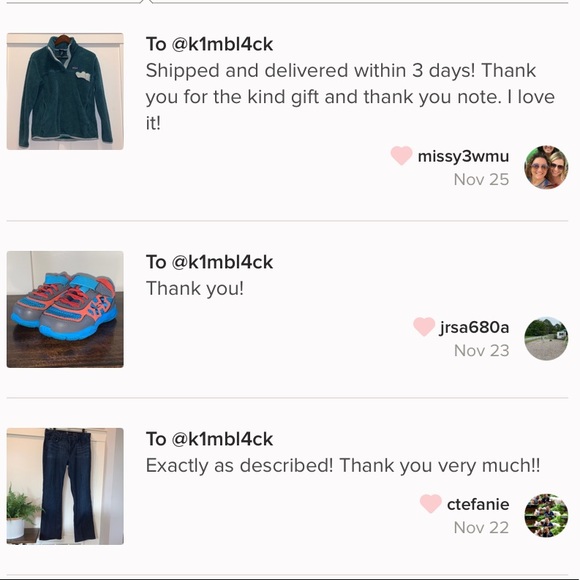Screen dimensions: 580x580
Task: Tap @k1mbl4ck in the Thank you note
Action: click(x=222, y=262)
